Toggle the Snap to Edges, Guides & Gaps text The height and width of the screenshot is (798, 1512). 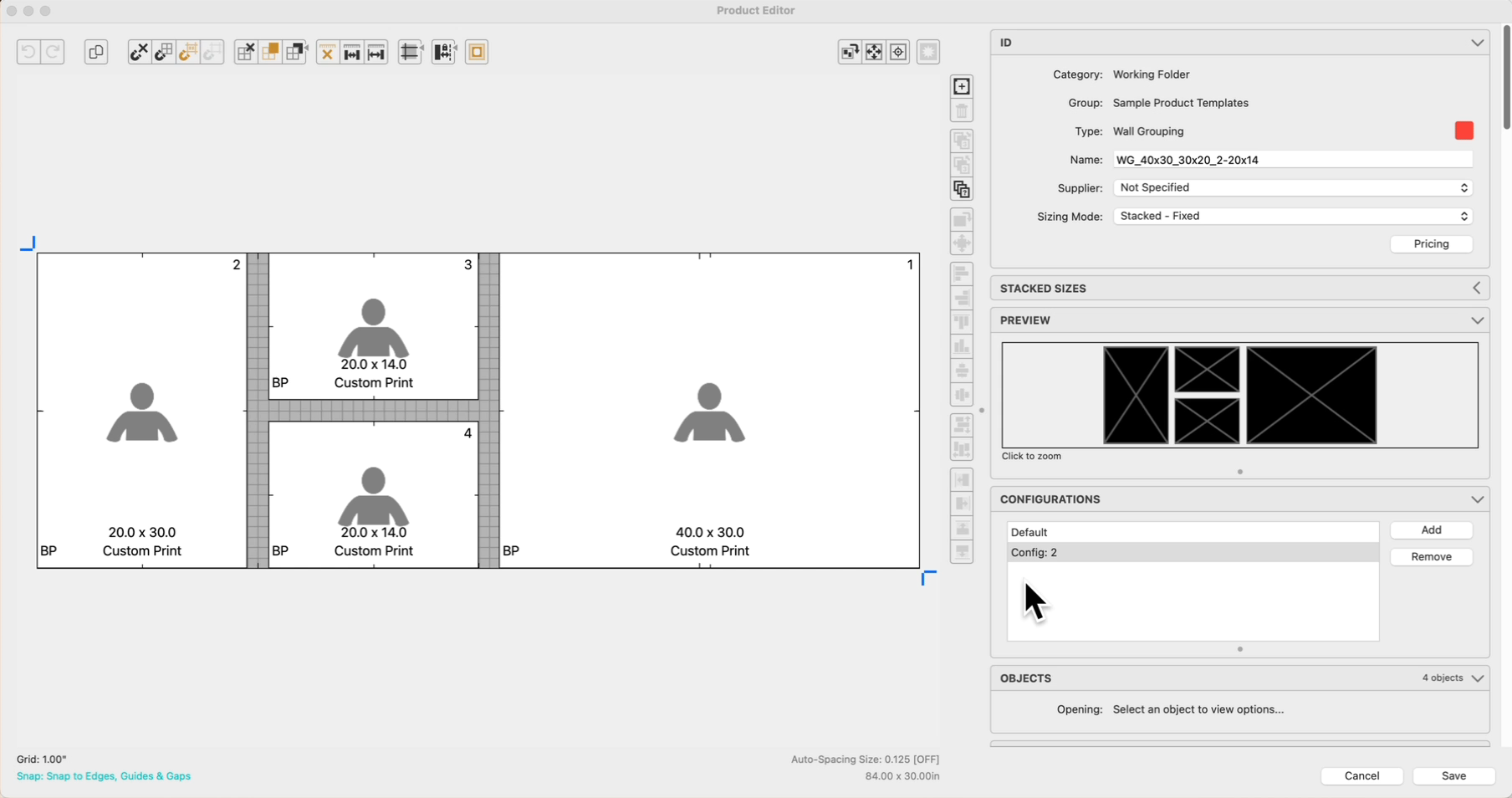click(104, 776)
